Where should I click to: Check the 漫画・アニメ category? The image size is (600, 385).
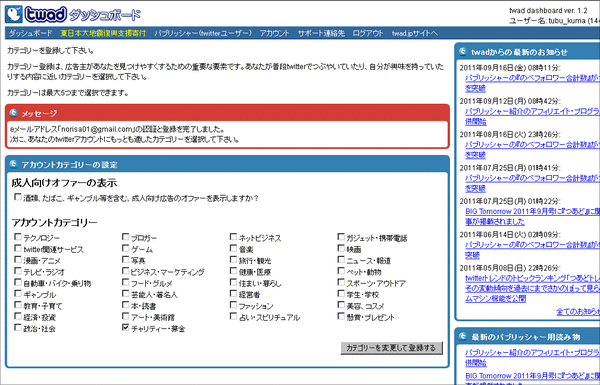tap(18, 259)
